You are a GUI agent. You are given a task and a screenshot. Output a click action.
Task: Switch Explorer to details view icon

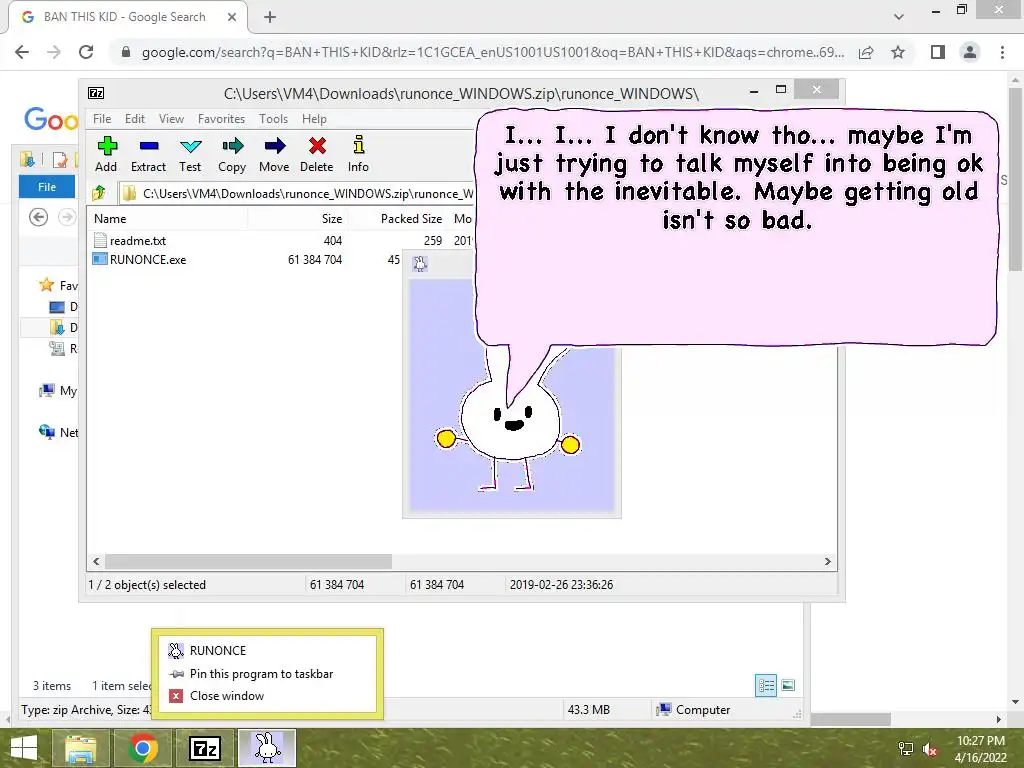point(766,685)
